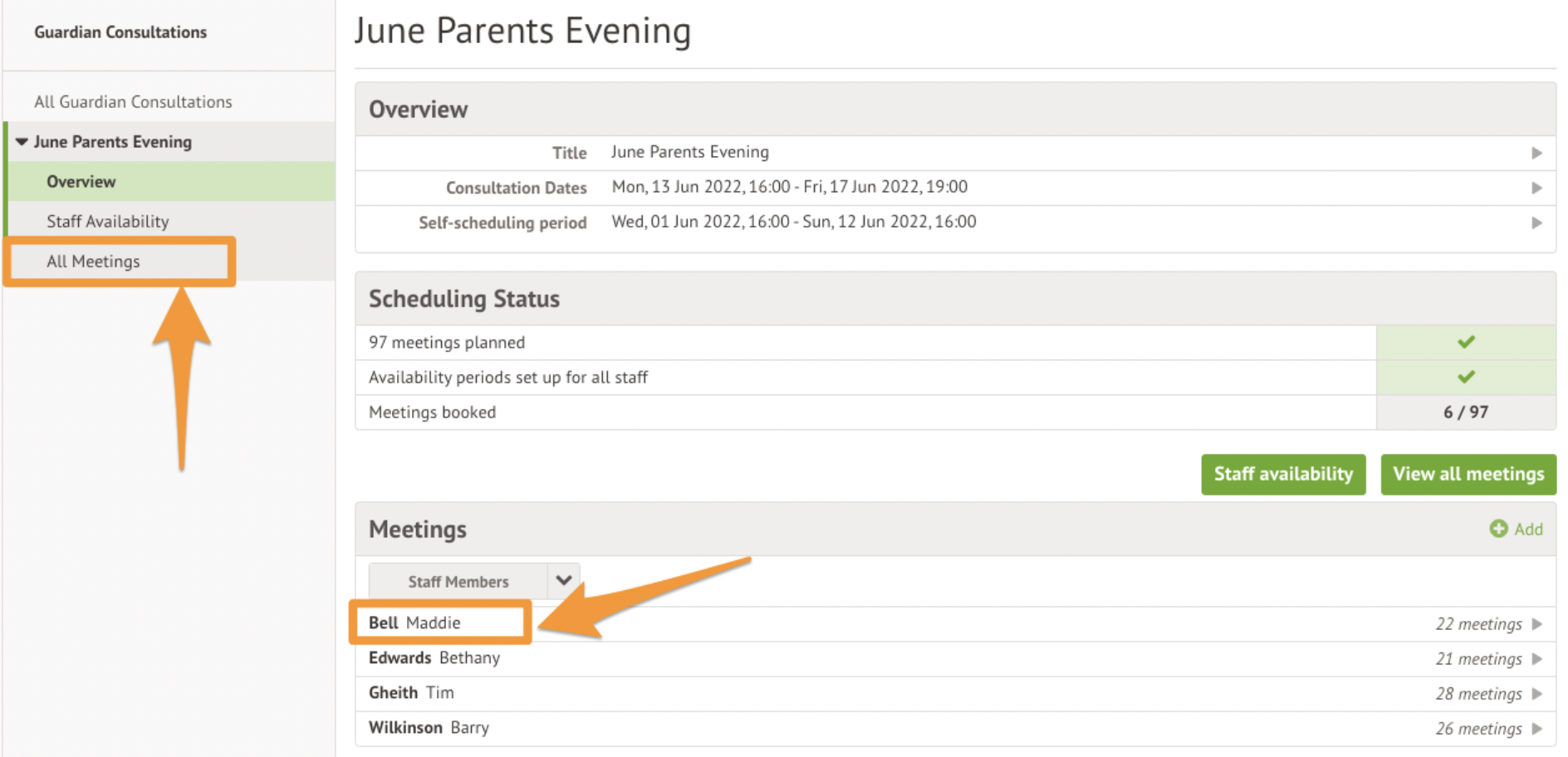The height and width of the screenshot is (757, 1568).
Task: Click the green plus Add icon
Action: tap(1498, 529)
